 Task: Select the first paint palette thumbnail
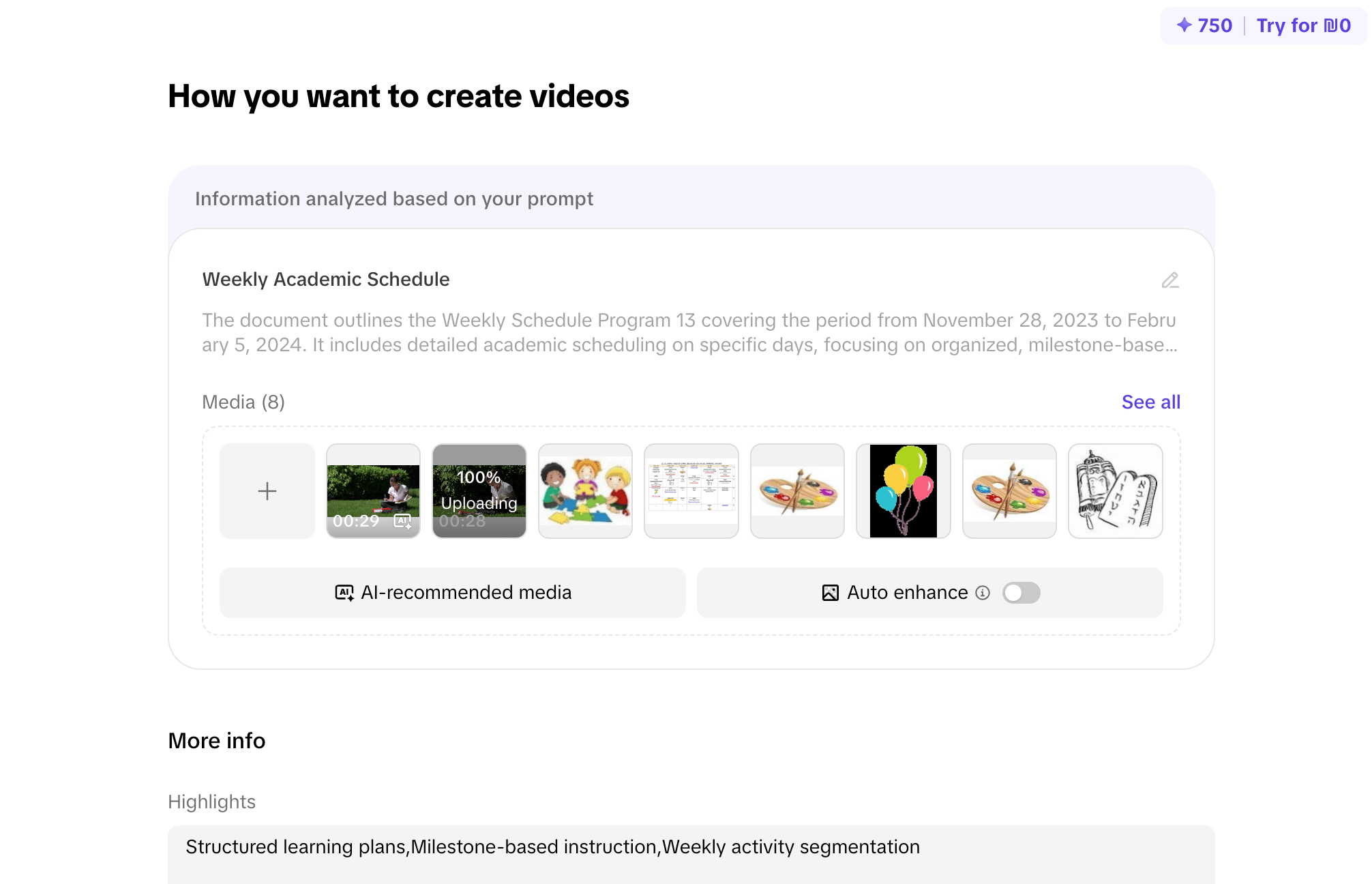(797, 491)
